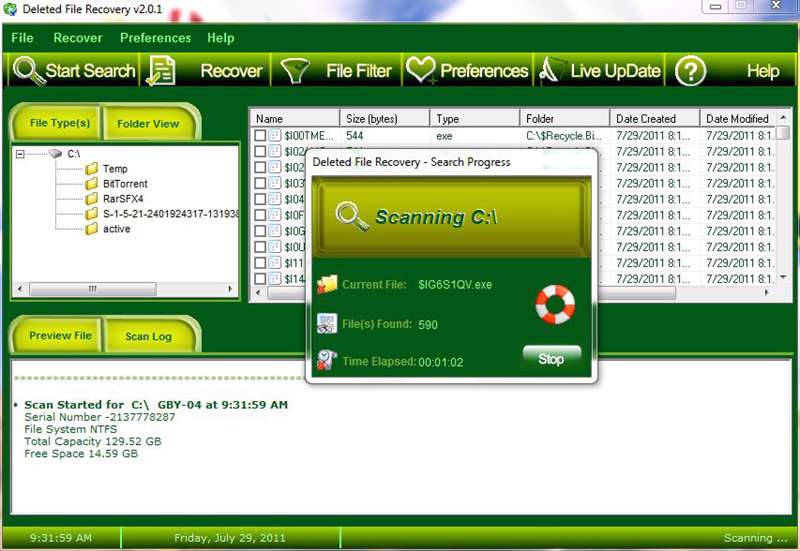
Task: Click the S-1-5-21 folder icon
Action: 92,213
